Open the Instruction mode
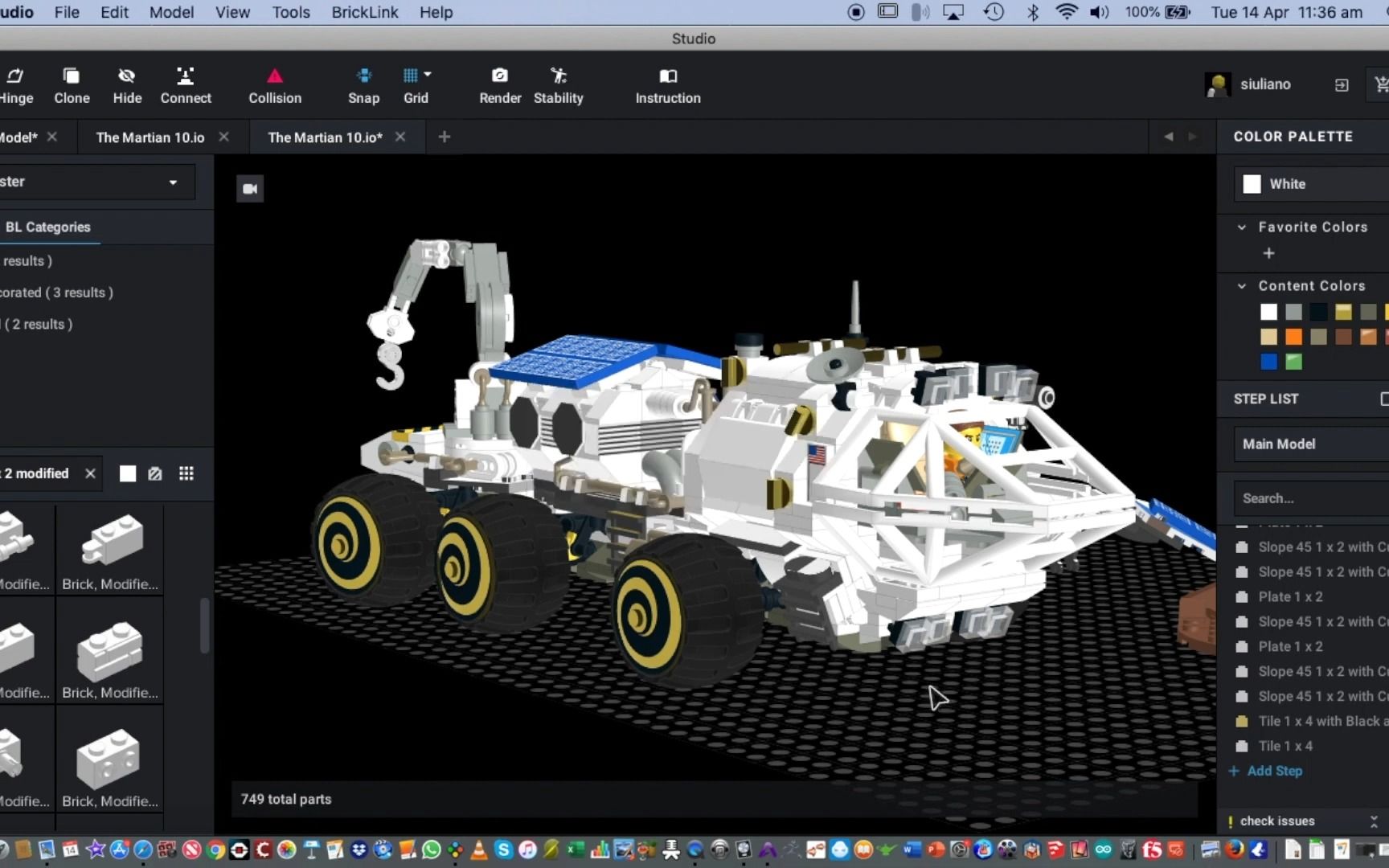1389x868 pixels. pyautogui.click(x=667, y=84)
